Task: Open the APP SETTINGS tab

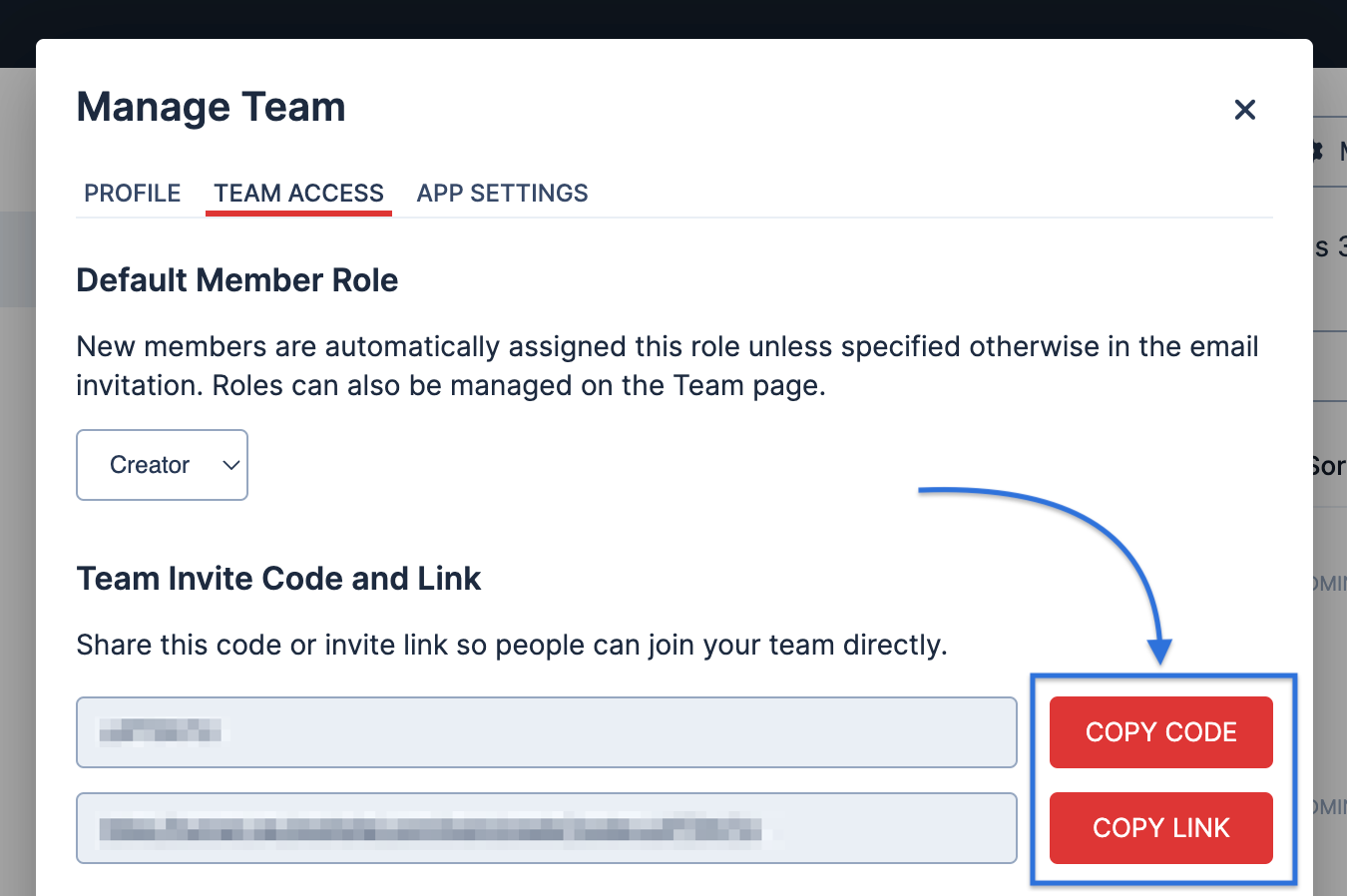Action: pyautogui.click(x=502, y=193)
